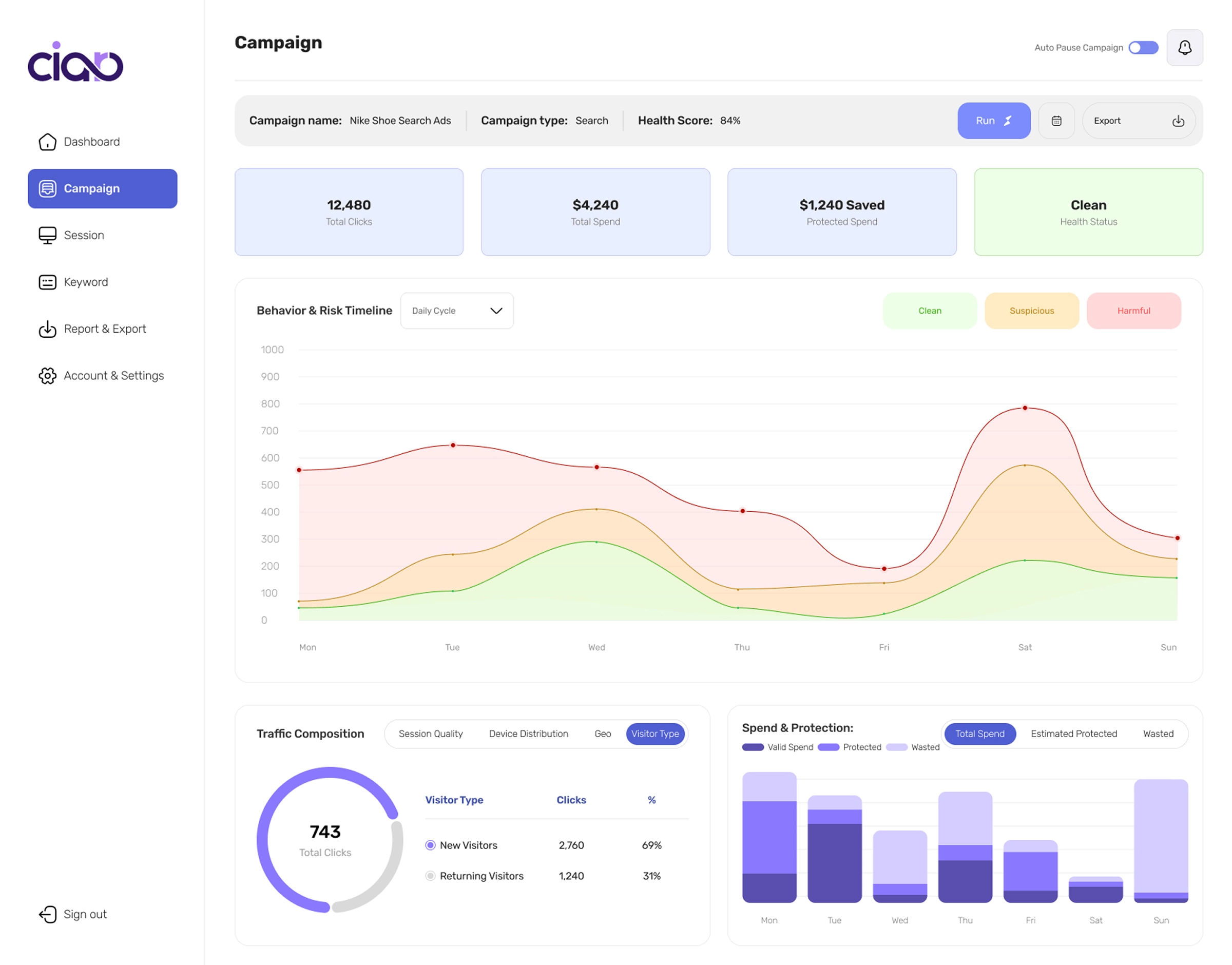Toggle the Harmful legend filter

pyautogui.click(x=1134, y=311)
